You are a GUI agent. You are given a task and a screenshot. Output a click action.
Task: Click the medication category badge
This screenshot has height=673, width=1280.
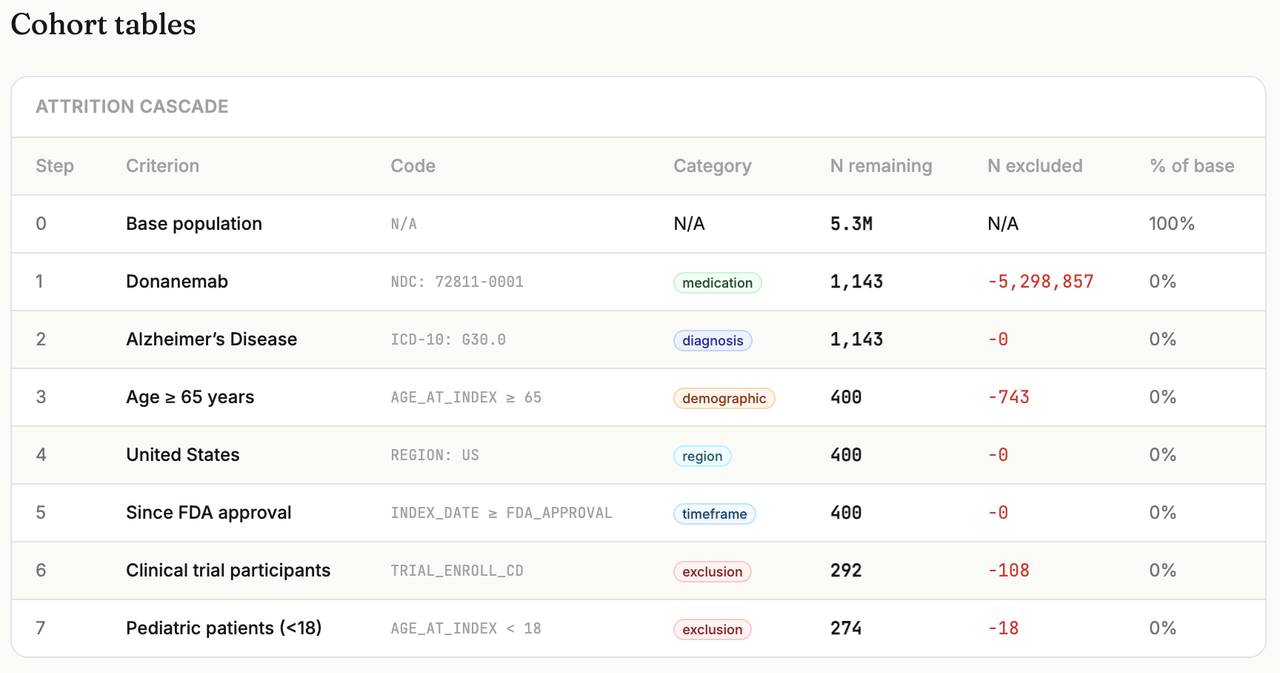[717, 283]
